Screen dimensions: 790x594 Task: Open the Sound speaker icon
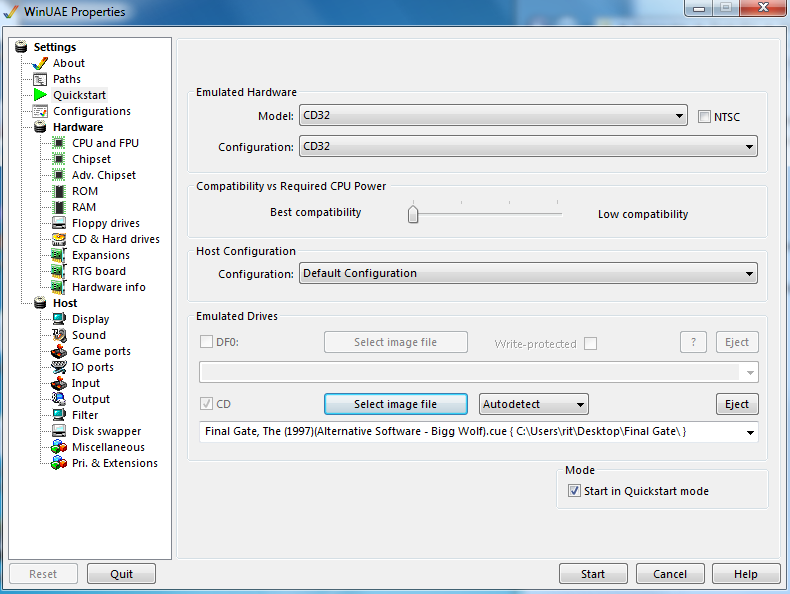point(59,335)
